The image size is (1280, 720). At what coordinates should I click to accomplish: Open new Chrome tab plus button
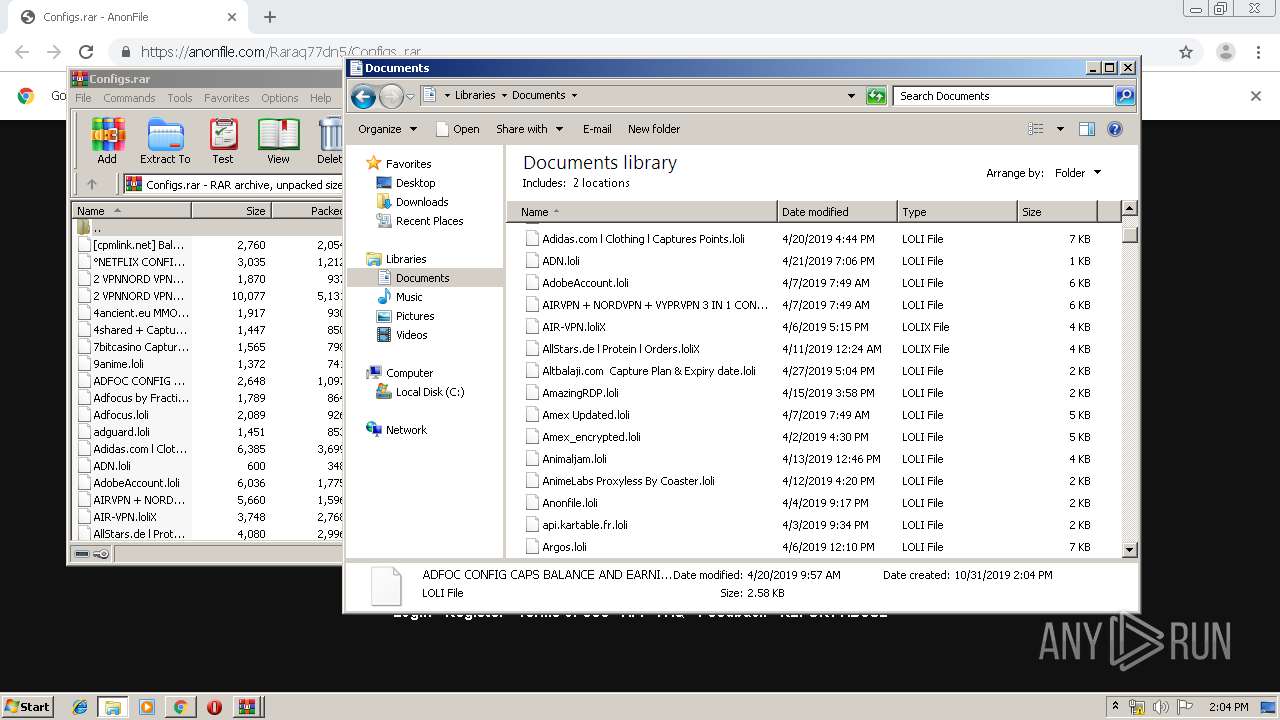[270, 17]
